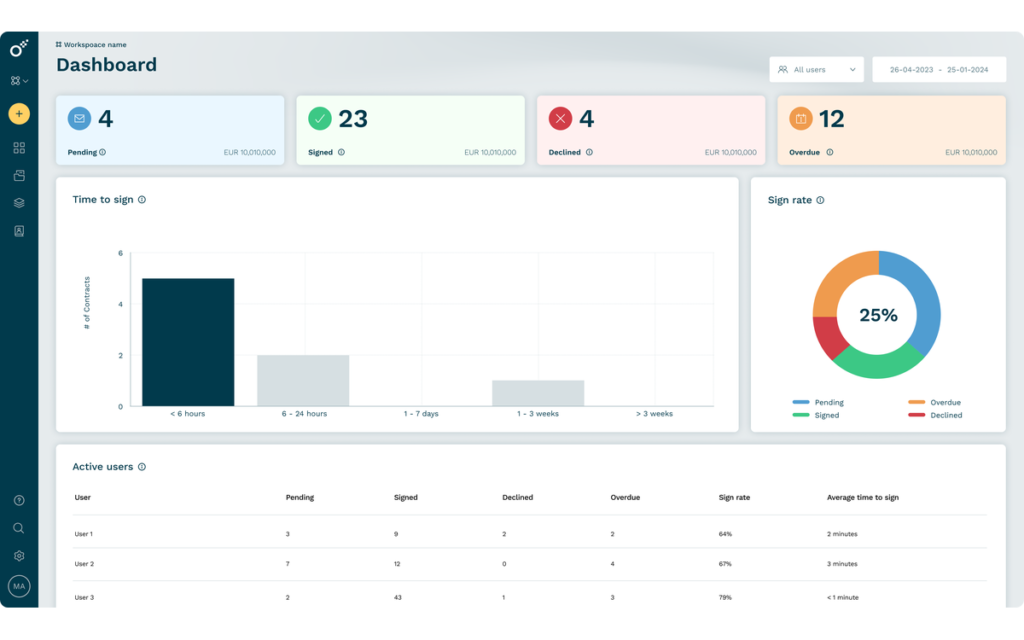The width and height of the screenshot is (1024, 640).
Task: Click the yellow plus create button
Action: tap(19, 114)
